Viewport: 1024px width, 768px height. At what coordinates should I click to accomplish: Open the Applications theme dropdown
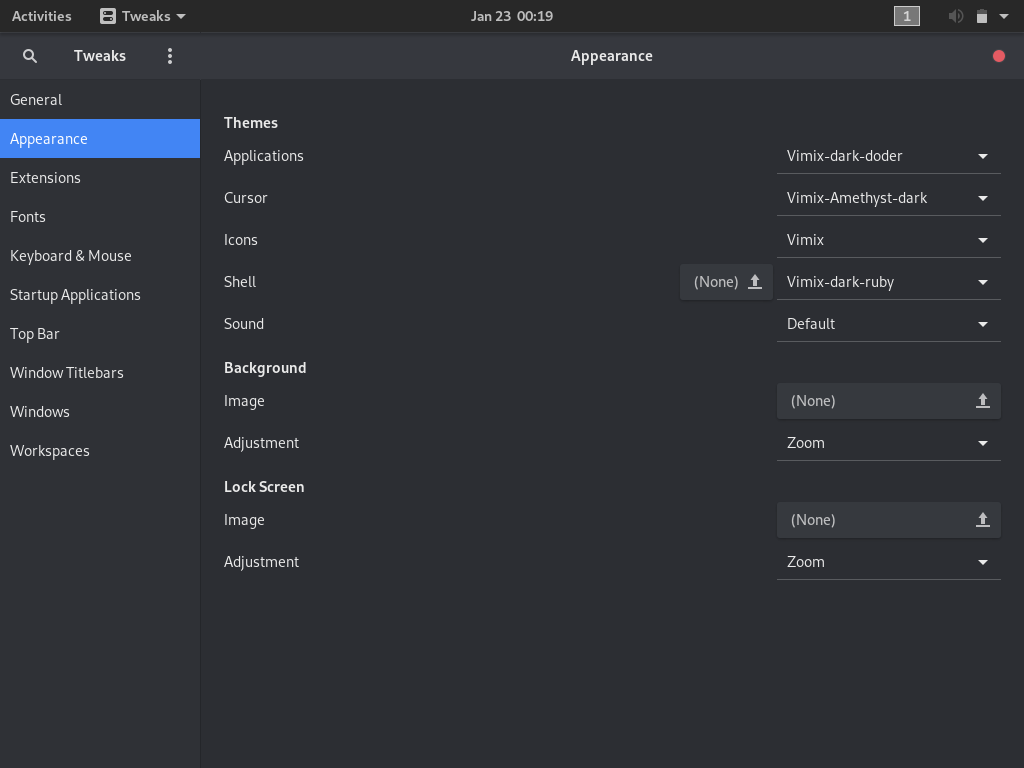888,156
